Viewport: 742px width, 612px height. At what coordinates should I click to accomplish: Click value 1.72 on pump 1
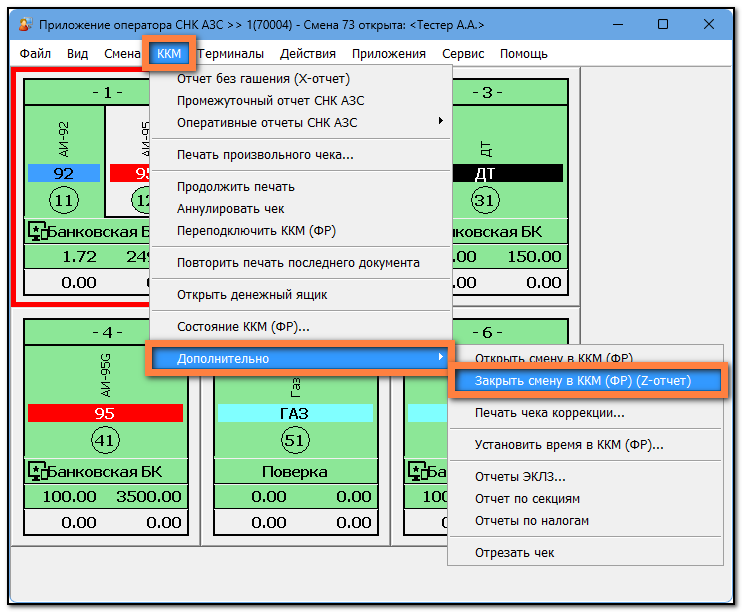(80, 257)
